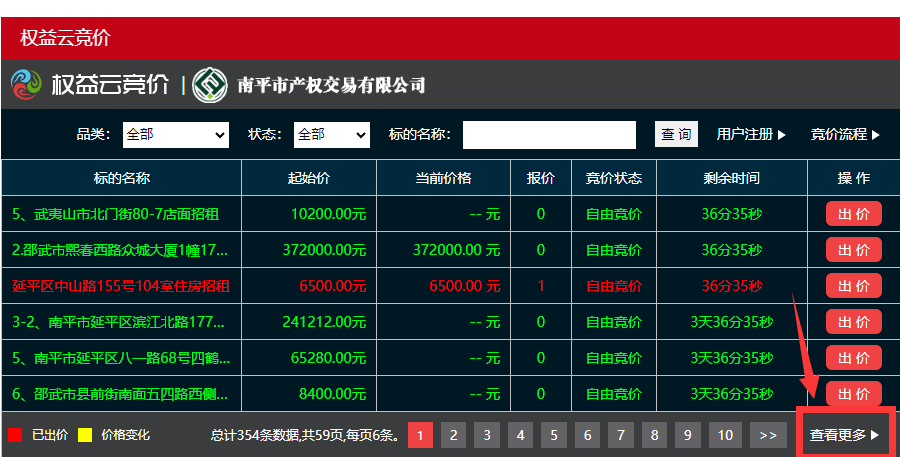Click 查看更多 to view more listings
The height and width of the screenshot is (457, 900).
pyautogui.click(x=845, y=435)
